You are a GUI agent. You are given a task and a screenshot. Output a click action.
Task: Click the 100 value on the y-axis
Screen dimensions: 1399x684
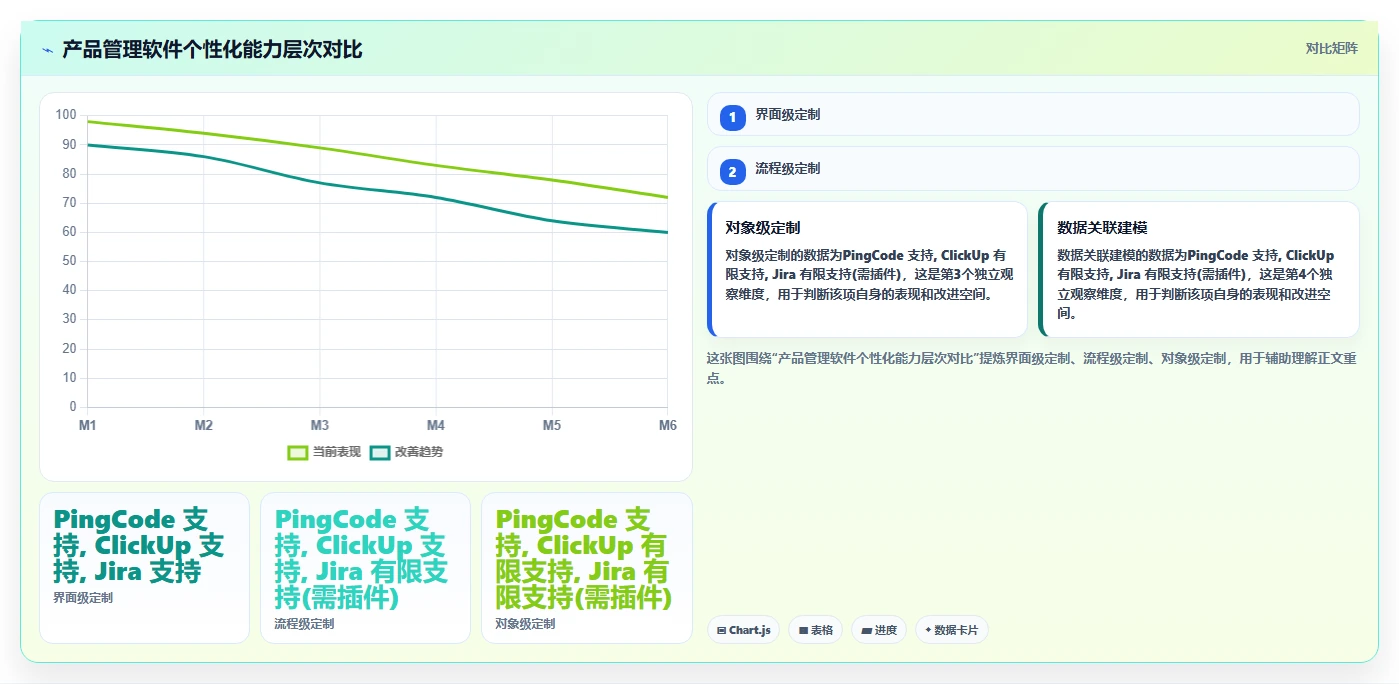(x=66, y=115)
